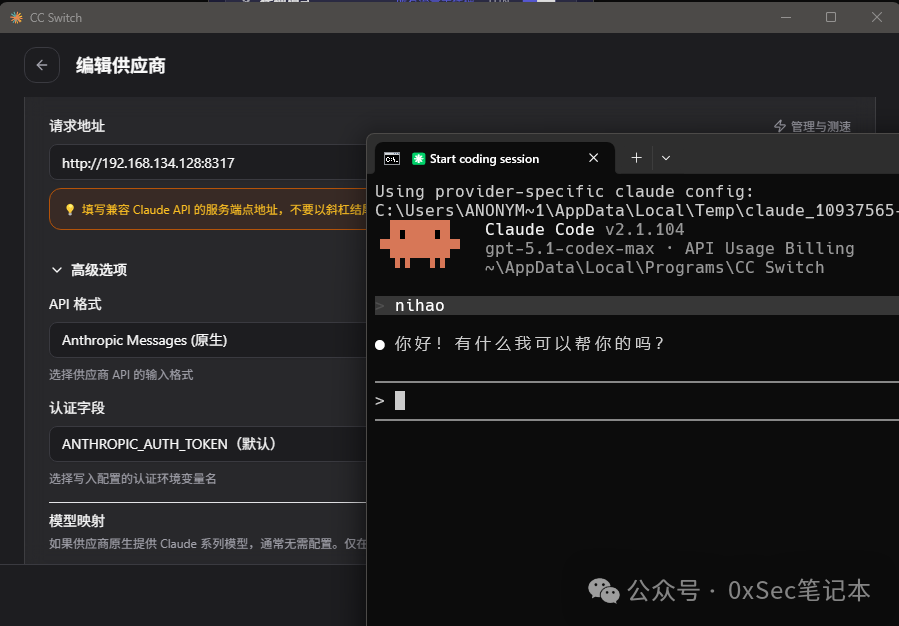Click the 你好！有什么我可以帮你的吗？ reply
899x626 pixels.
click(x=530, y=343)
